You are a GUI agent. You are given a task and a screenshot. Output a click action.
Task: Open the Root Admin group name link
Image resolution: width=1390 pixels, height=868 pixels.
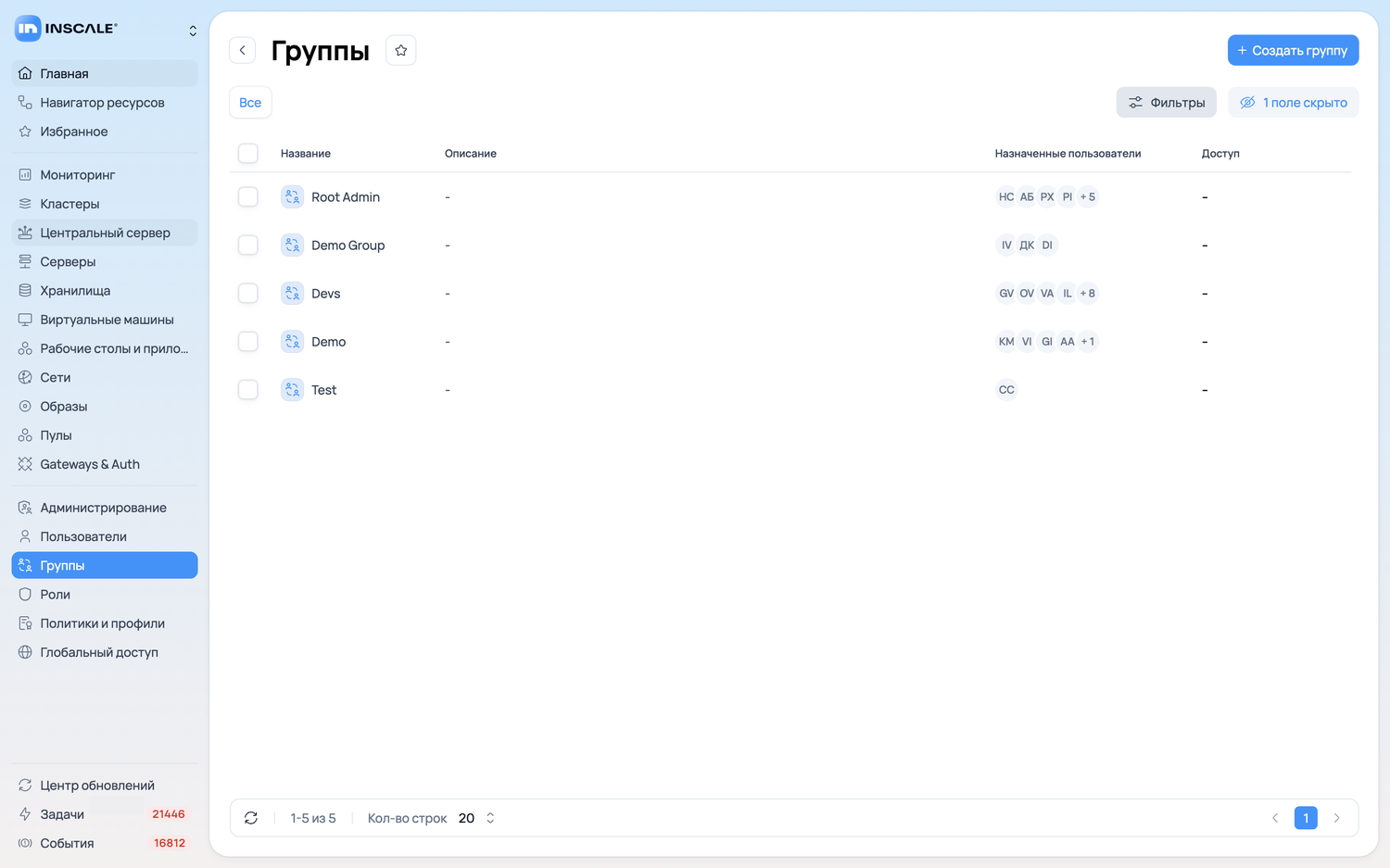coord(346,196)
